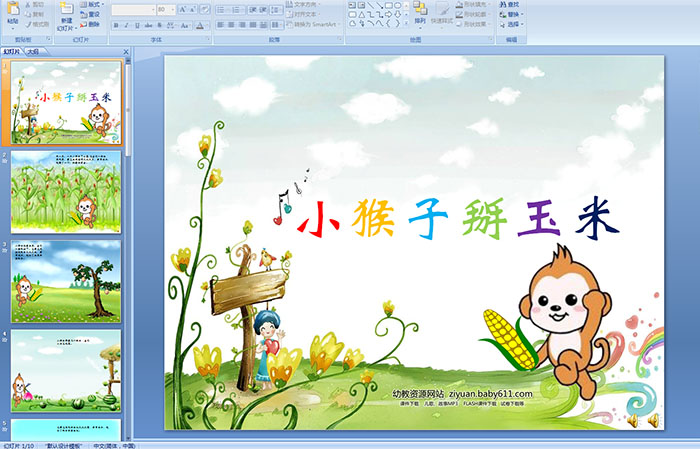Switch to the Slides (幻灯片) tab
Viewport: 700px width, 449px height.
tap(12, 51)
